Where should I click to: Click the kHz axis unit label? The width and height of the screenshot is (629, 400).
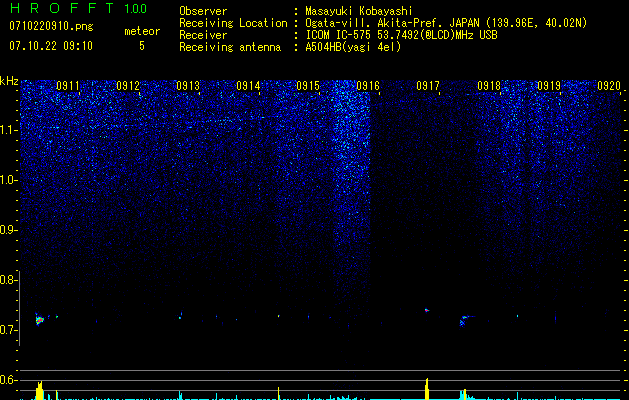coord(9,81)
